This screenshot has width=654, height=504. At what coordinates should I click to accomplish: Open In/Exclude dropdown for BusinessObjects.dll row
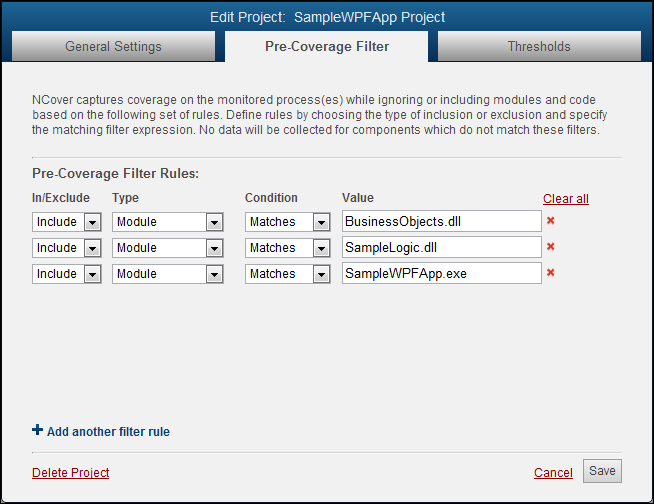click(91, 222)
